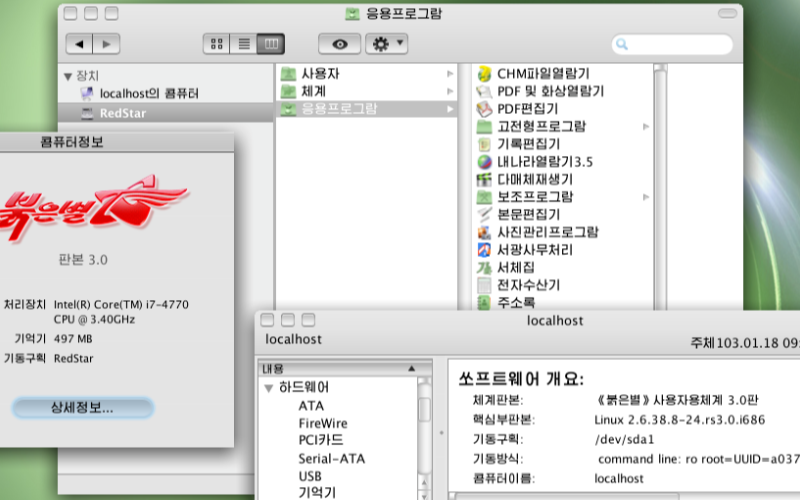Launch 기록편집기 app icon
Screen dimensions: 800x500
[x=484, y=144]
